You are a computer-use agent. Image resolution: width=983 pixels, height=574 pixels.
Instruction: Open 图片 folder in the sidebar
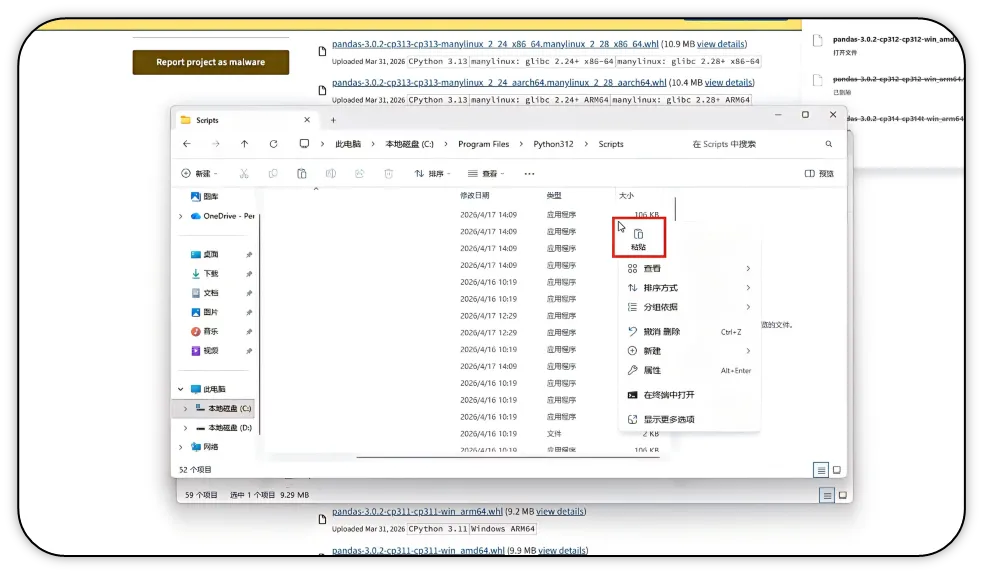204,312
